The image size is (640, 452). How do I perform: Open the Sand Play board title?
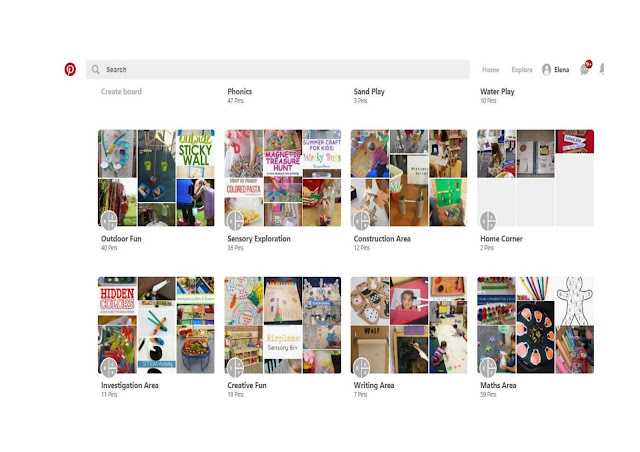click(x=369, y=92)
